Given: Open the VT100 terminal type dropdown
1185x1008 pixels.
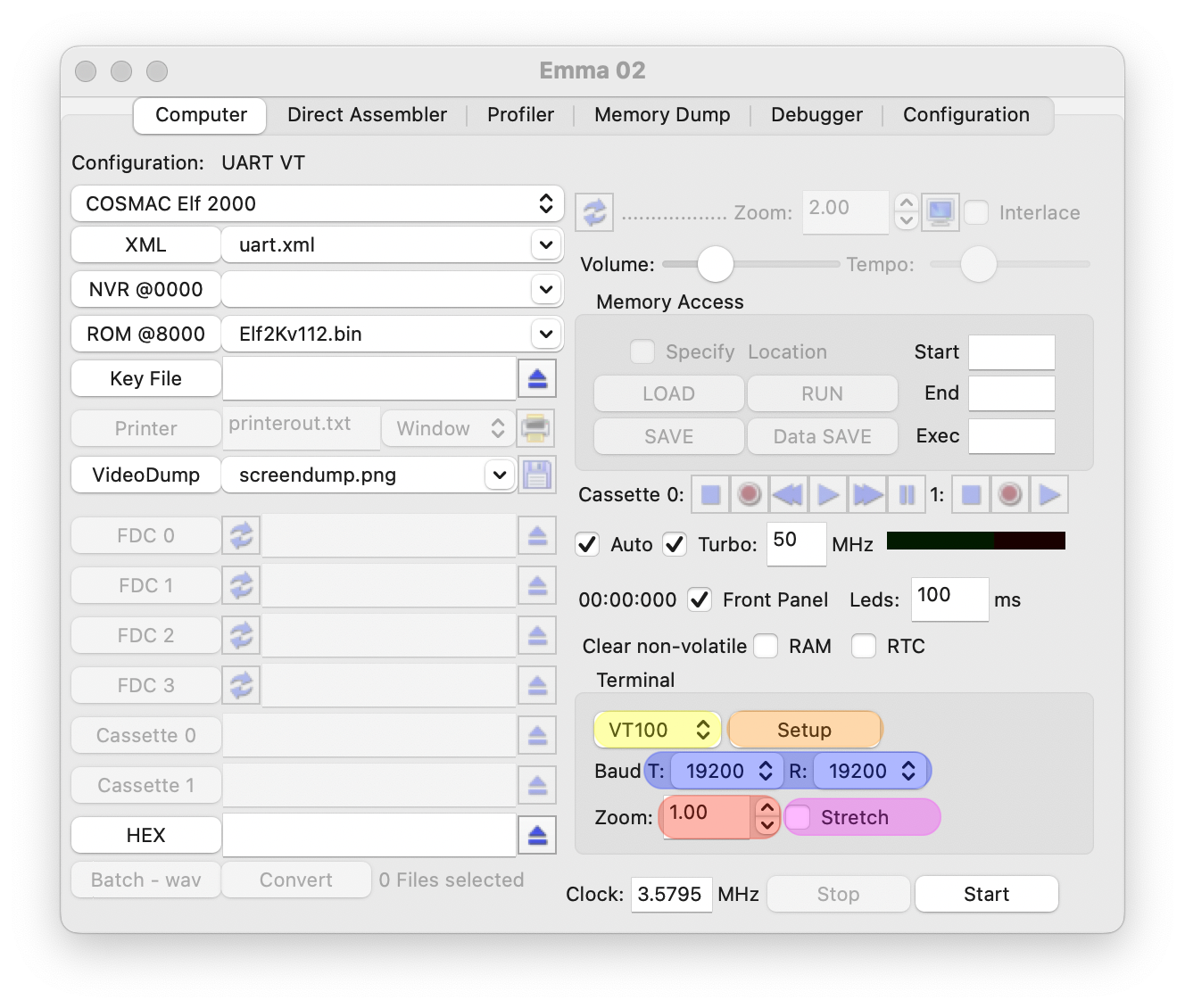Looking at the screenshot, I should click(x=658, y=730).
